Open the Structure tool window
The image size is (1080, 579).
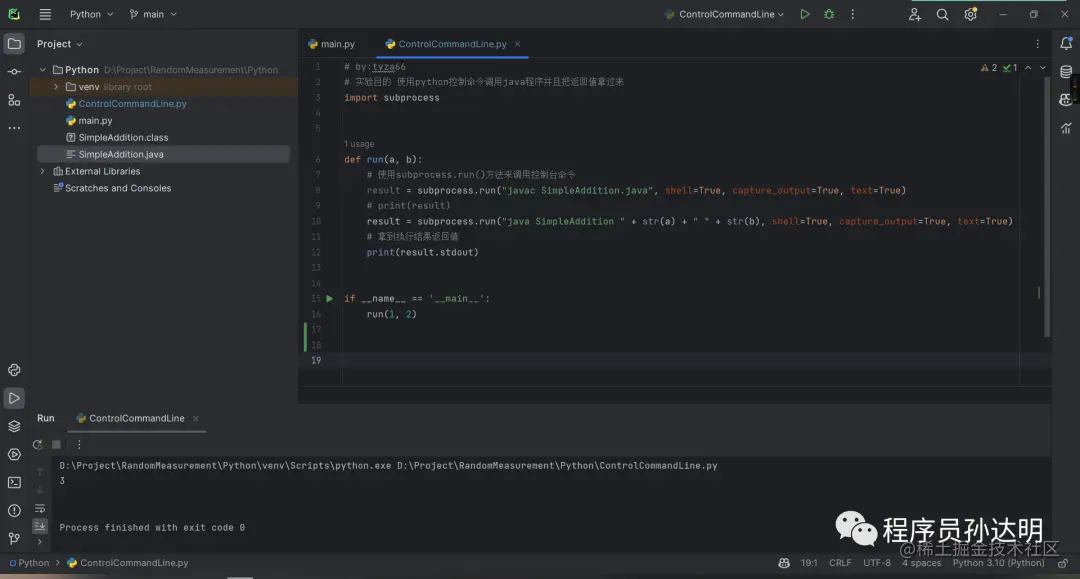tap(14, 100)
